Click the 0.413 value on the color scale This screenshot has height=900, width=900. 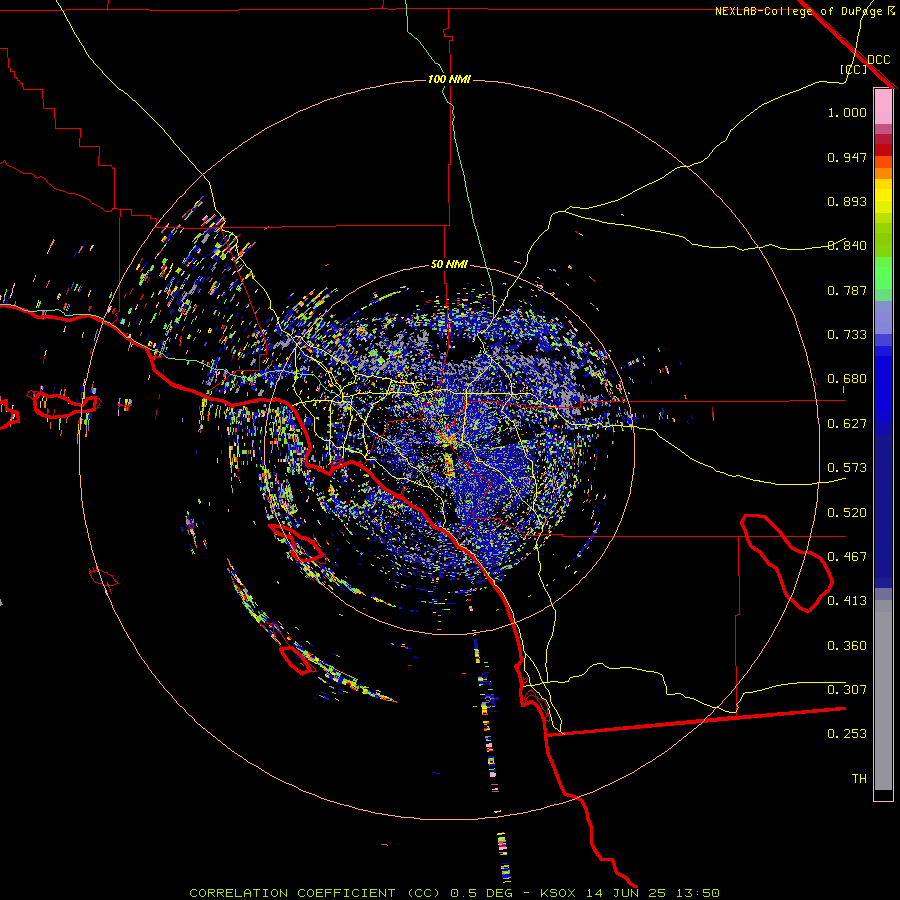(847, 601)
